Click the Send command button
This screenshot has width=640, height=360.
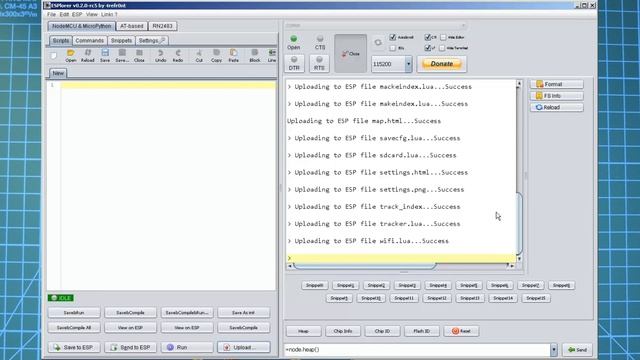577,350
